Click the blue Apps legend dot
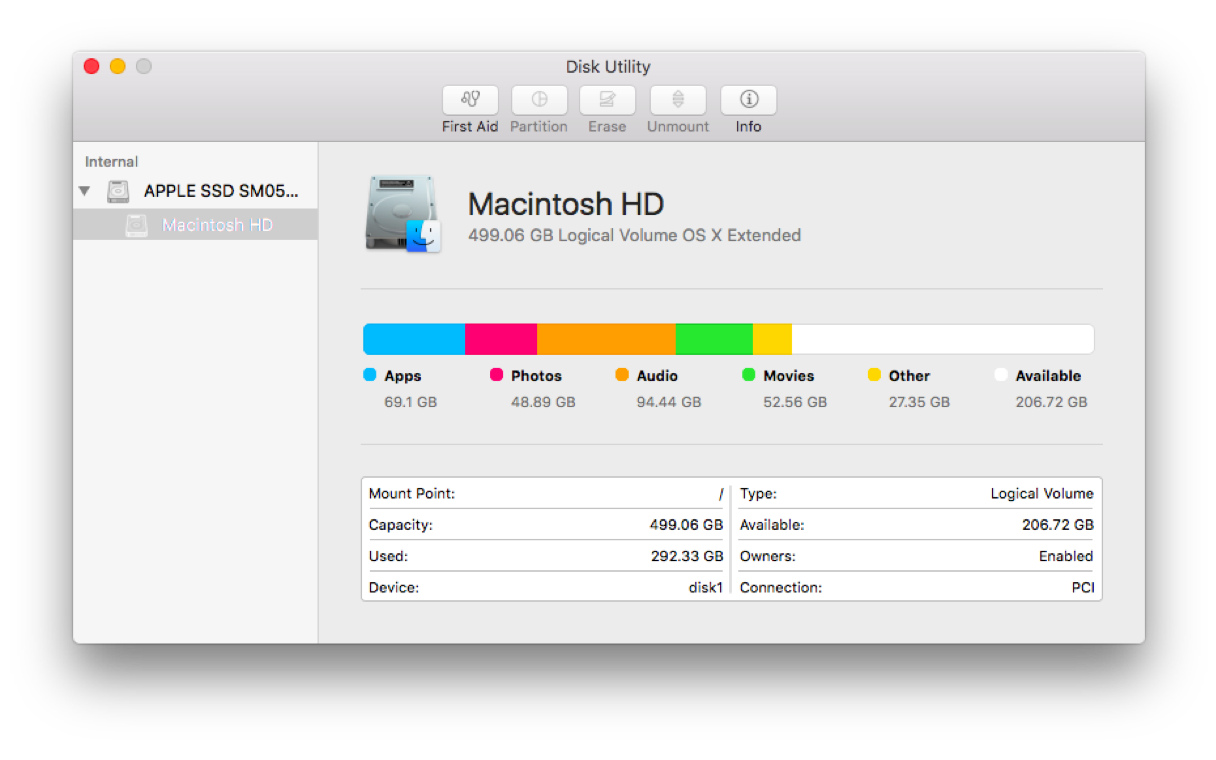The width and height of the screenshot is (1216, 760). point(370,375)
